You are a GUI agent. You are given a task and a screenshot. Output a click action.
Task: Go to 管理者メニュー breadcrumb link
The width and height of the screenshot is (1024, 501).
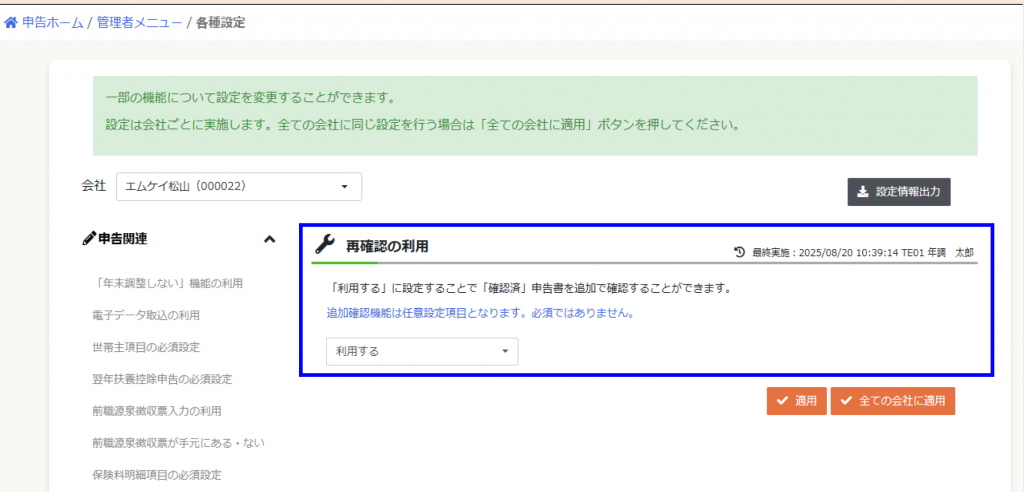[x=139, y=23]
